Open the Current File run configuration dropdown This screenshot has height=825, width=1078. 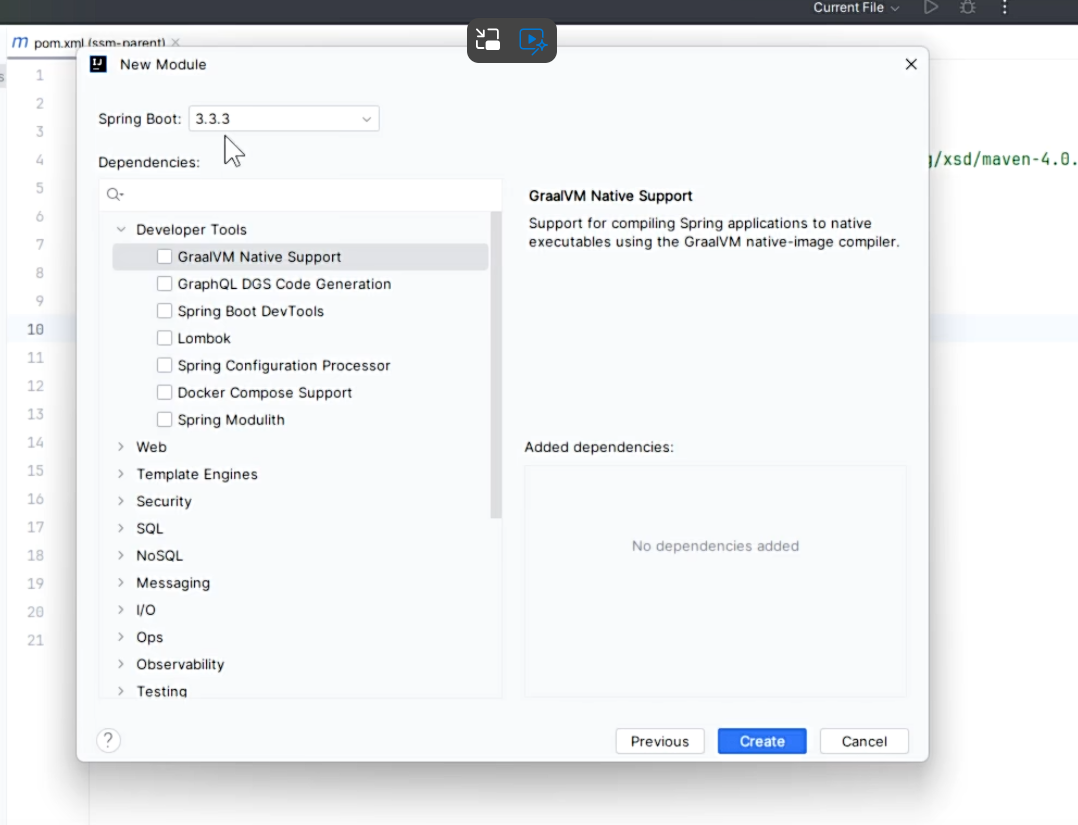[856, 8]
